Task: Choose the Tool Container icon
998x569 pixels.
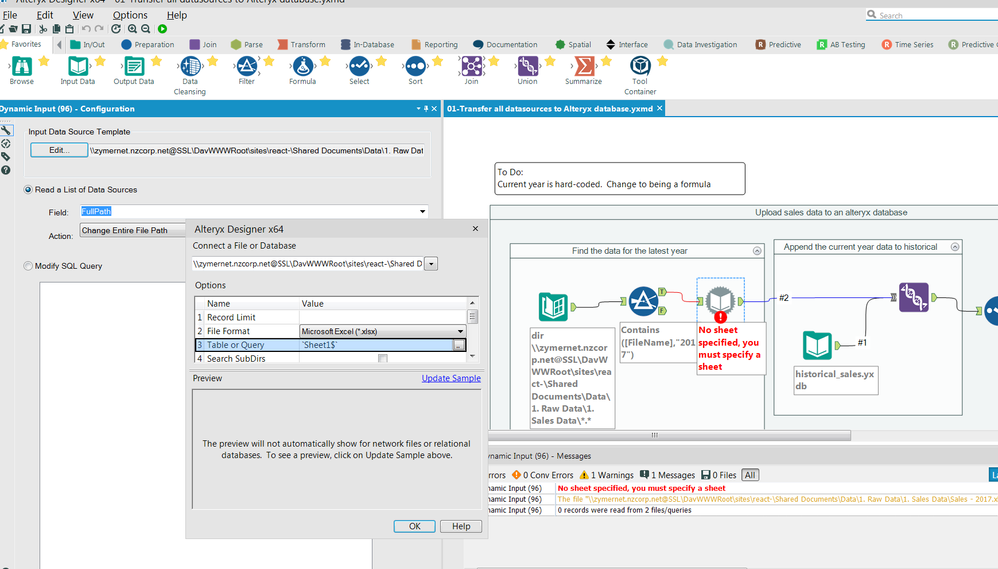Action: (640, 66)
